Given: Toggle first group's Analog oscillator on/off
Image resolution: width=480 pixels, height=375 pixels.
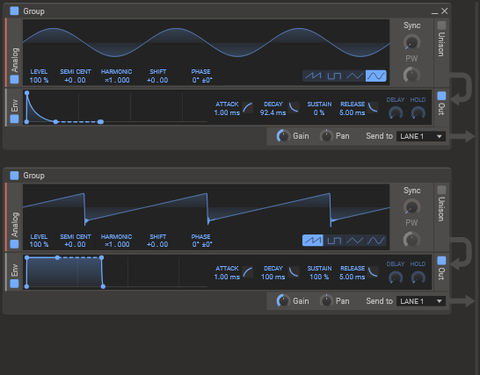Looking at the screenshot, I should 14,79.
